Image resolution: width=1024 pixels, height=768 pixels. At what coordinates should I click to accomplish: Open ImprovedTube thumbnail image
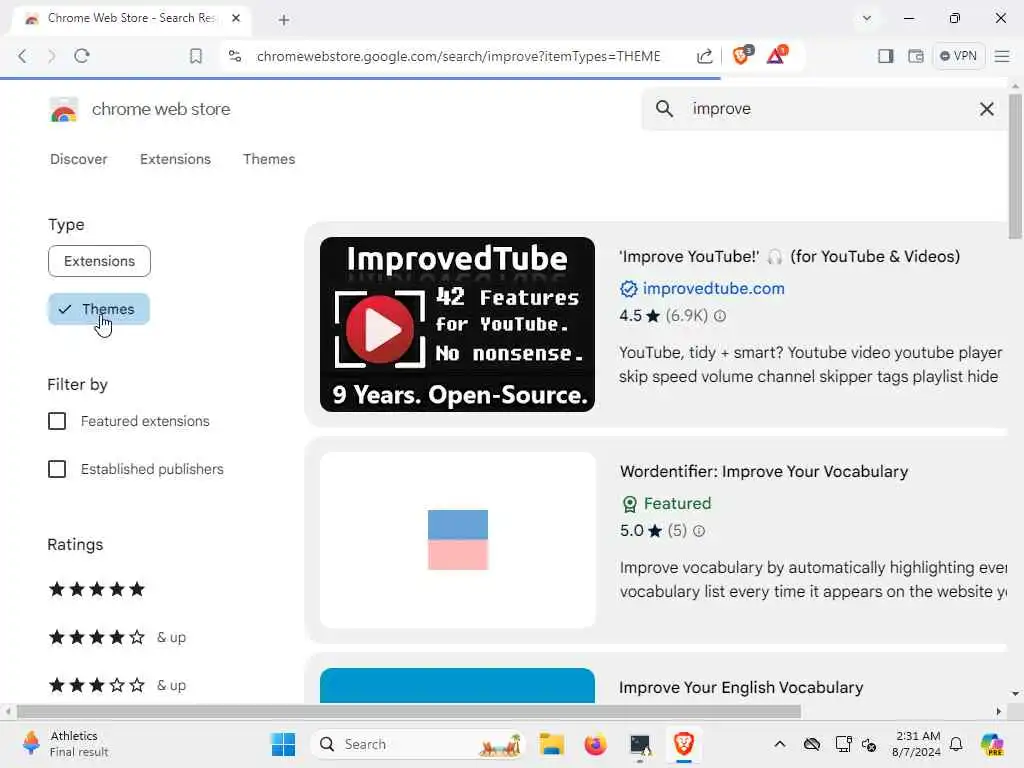point(457,325)
